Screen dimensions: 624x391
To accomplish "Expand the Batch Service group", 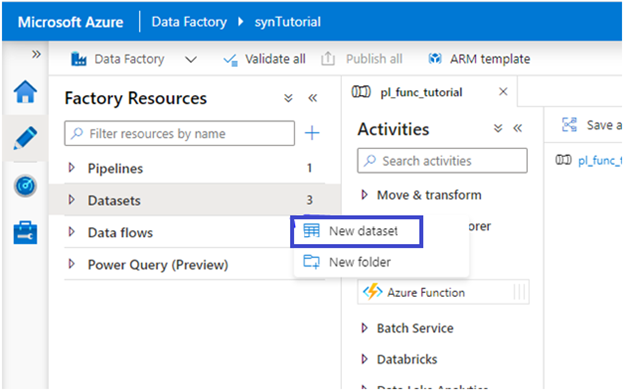I will pos(364,328).
